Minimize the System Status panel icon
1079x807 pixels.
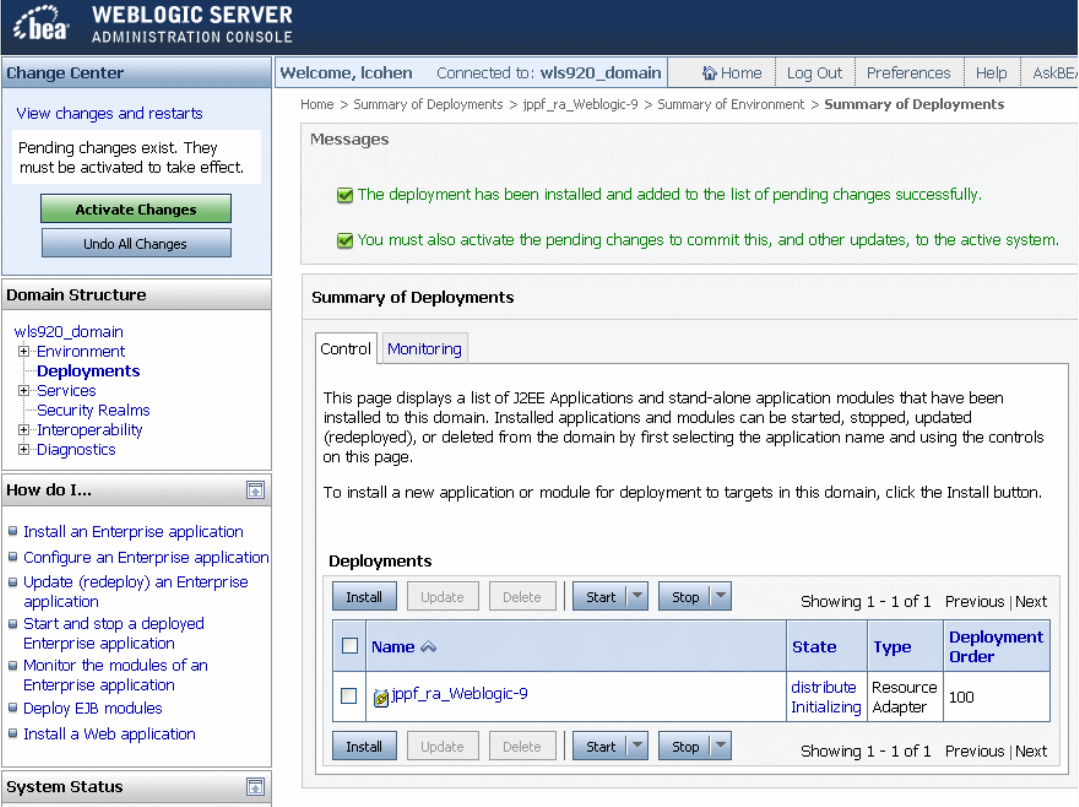coord(255,786)
